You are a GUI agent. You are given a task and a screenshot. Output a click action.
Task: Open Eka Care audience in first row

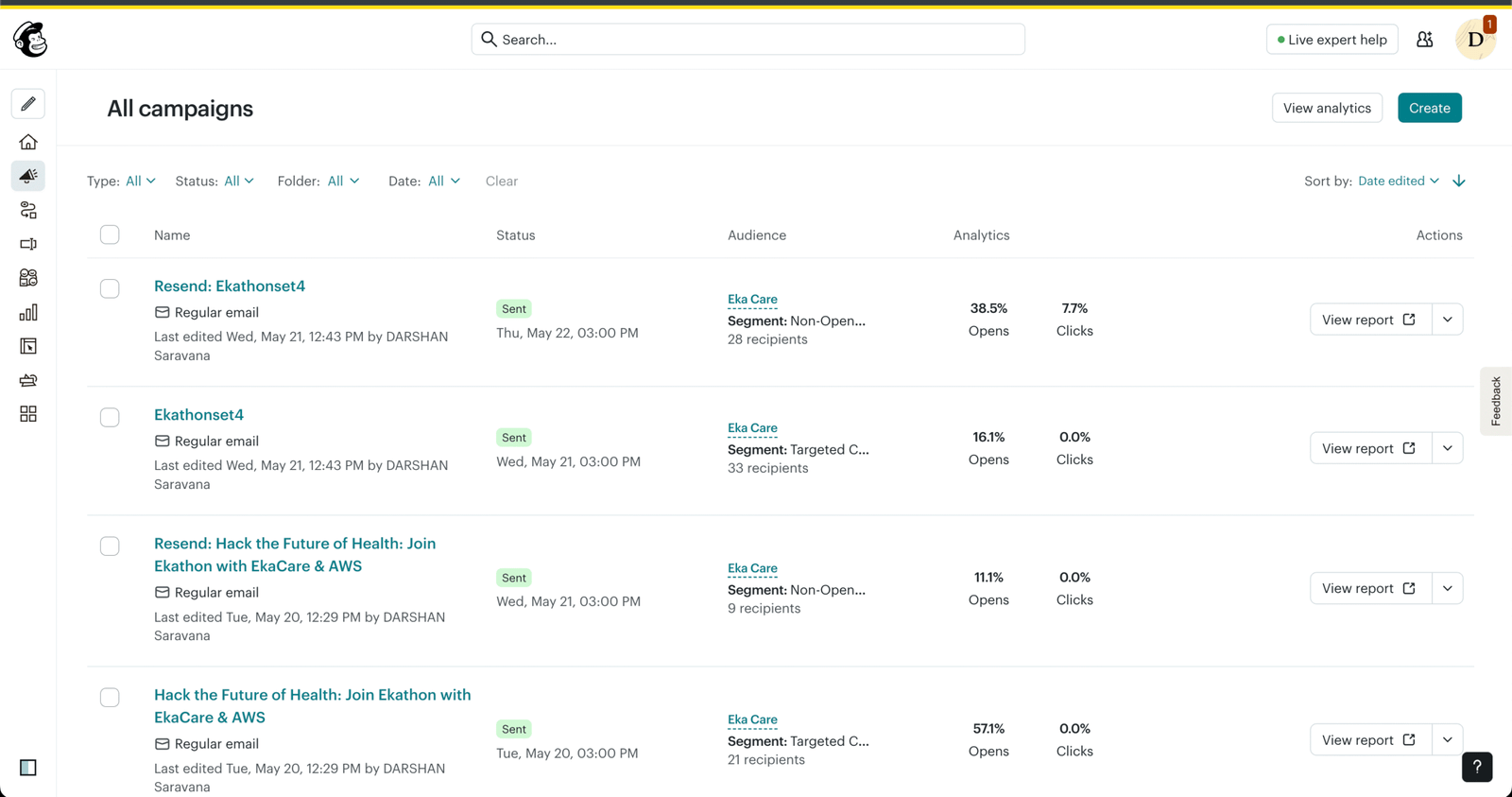(x=752, y=300)
